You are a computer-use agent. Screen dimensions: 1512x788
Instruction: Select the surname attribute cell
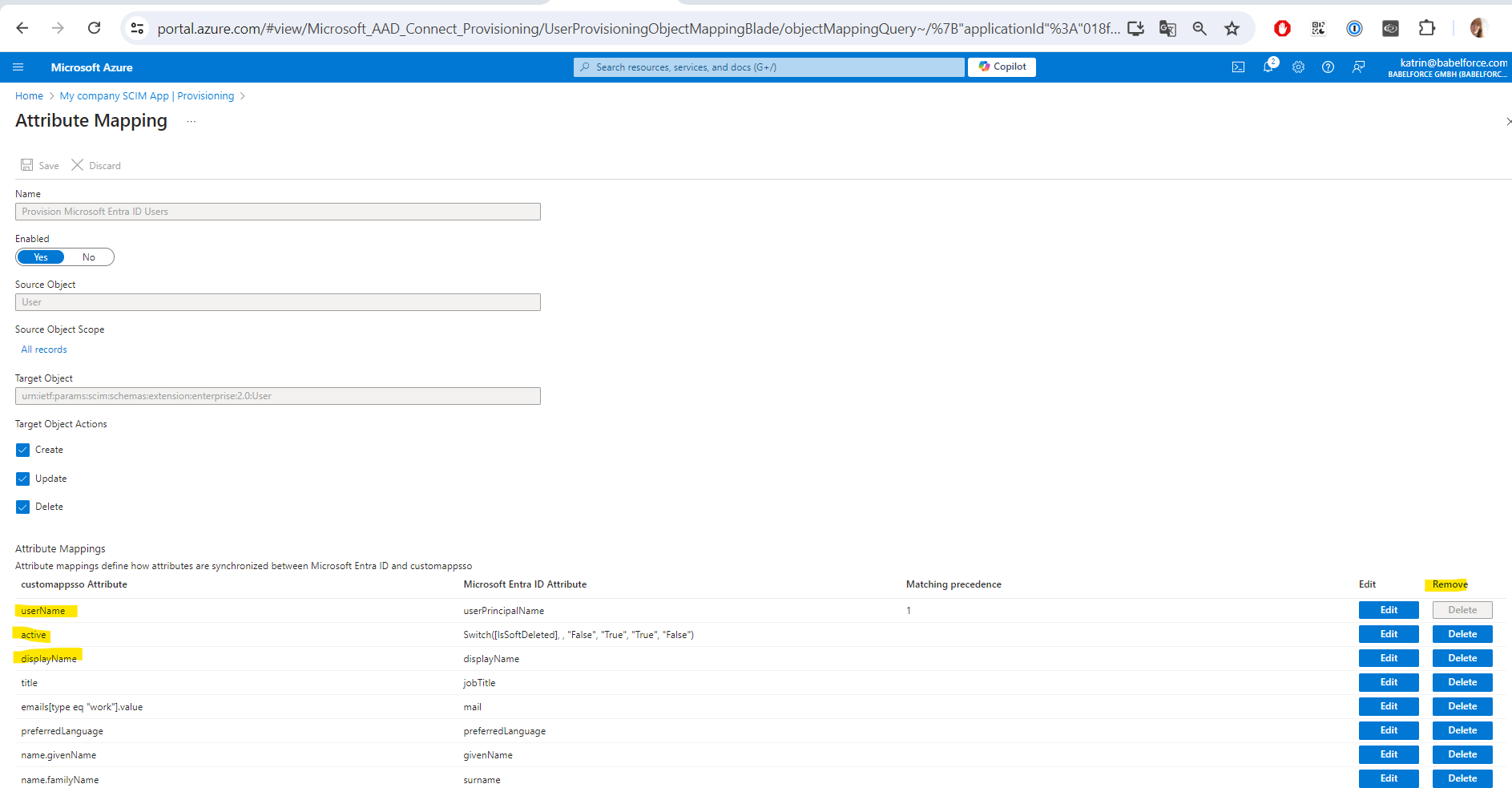click(482, 780)
